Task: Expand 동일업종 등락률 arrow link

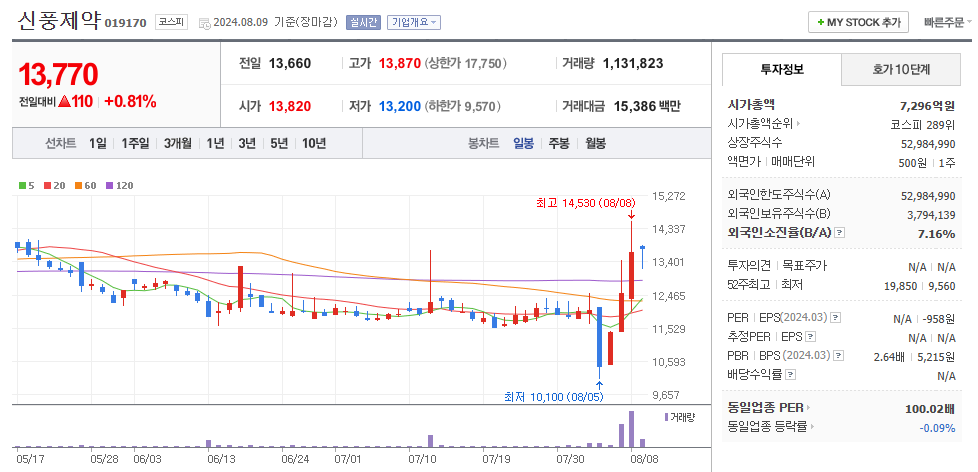Action: point(771,426)
